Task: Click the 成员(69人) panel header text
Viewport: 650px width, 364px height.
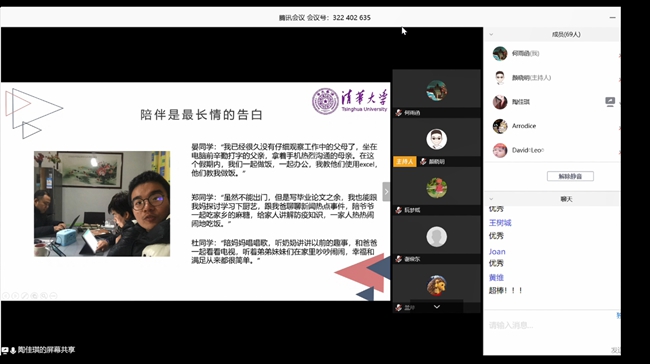Action: [566, 34]
